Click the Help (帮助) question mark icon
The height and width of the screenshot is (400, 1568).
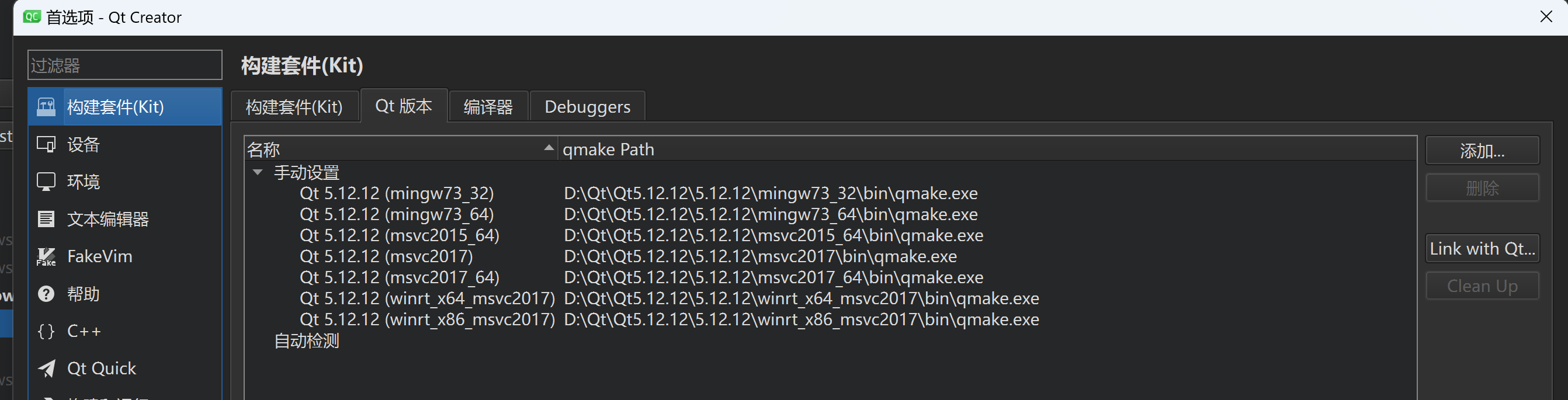pos(46,294)
